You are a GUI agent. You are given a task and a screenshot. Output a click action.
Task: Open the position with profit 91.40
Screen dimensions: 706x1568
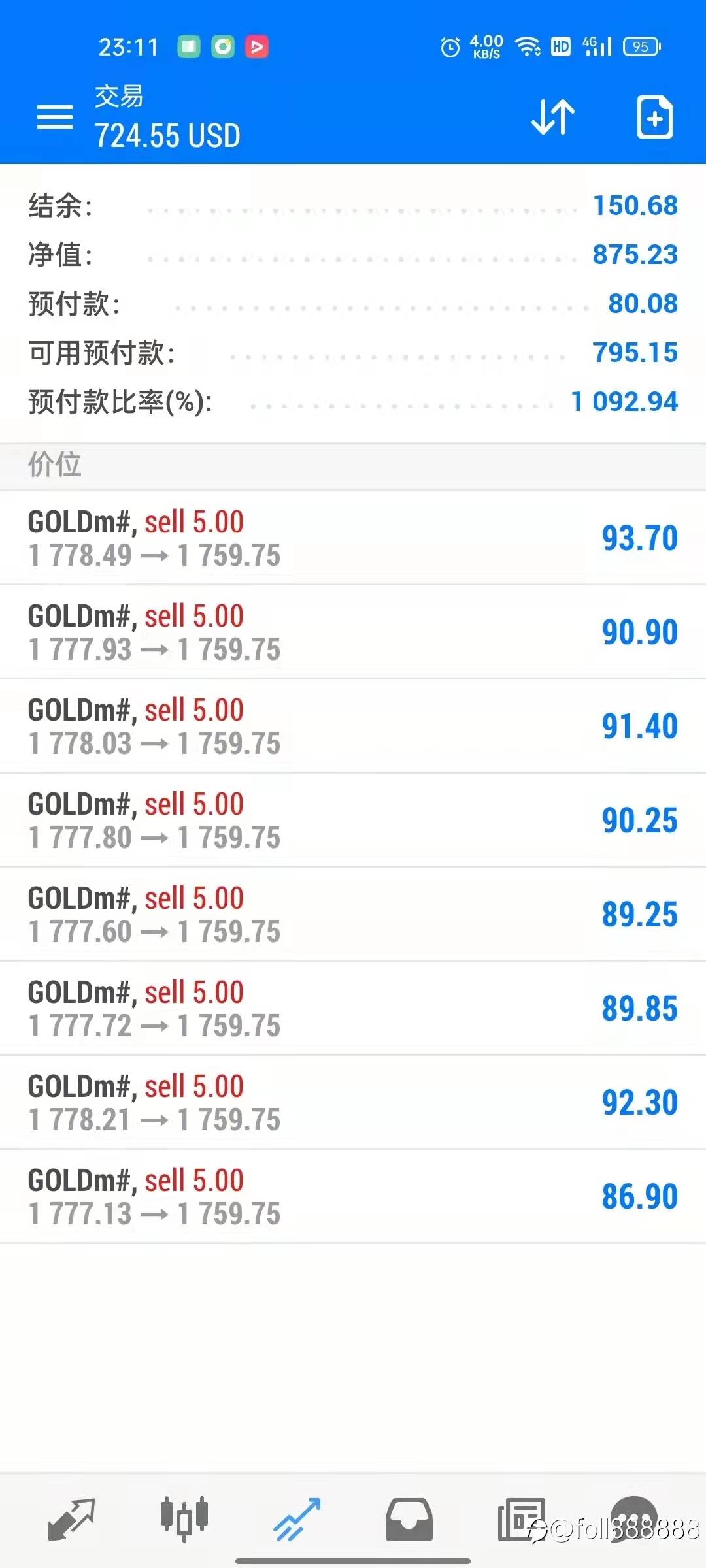click(353, 727)
